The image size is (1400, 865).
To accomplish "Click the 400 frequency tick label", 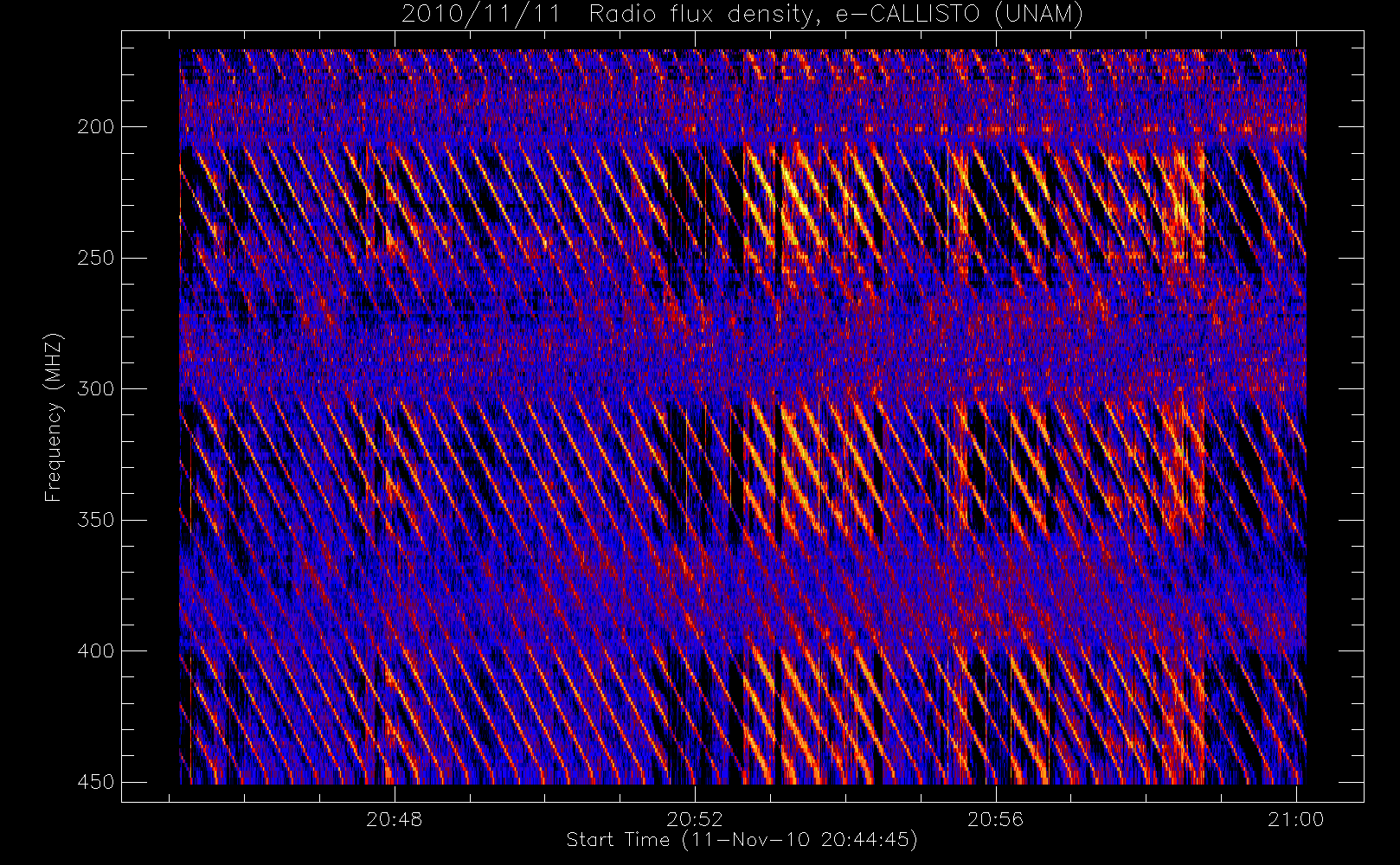I will click(95, 650).
